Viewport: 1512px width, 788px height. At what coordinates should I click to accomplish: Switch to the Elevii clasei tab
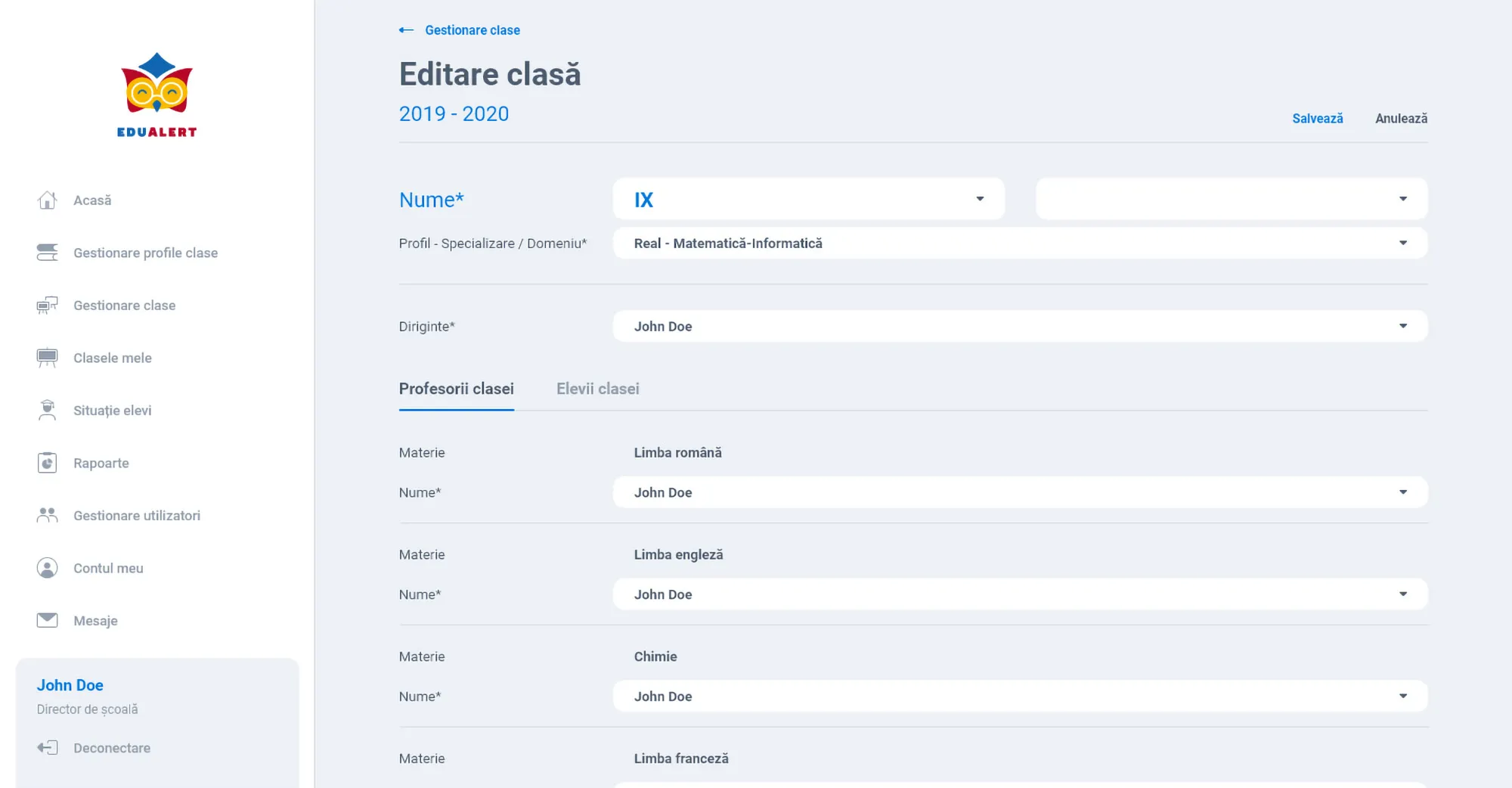(x=597, y=389)
